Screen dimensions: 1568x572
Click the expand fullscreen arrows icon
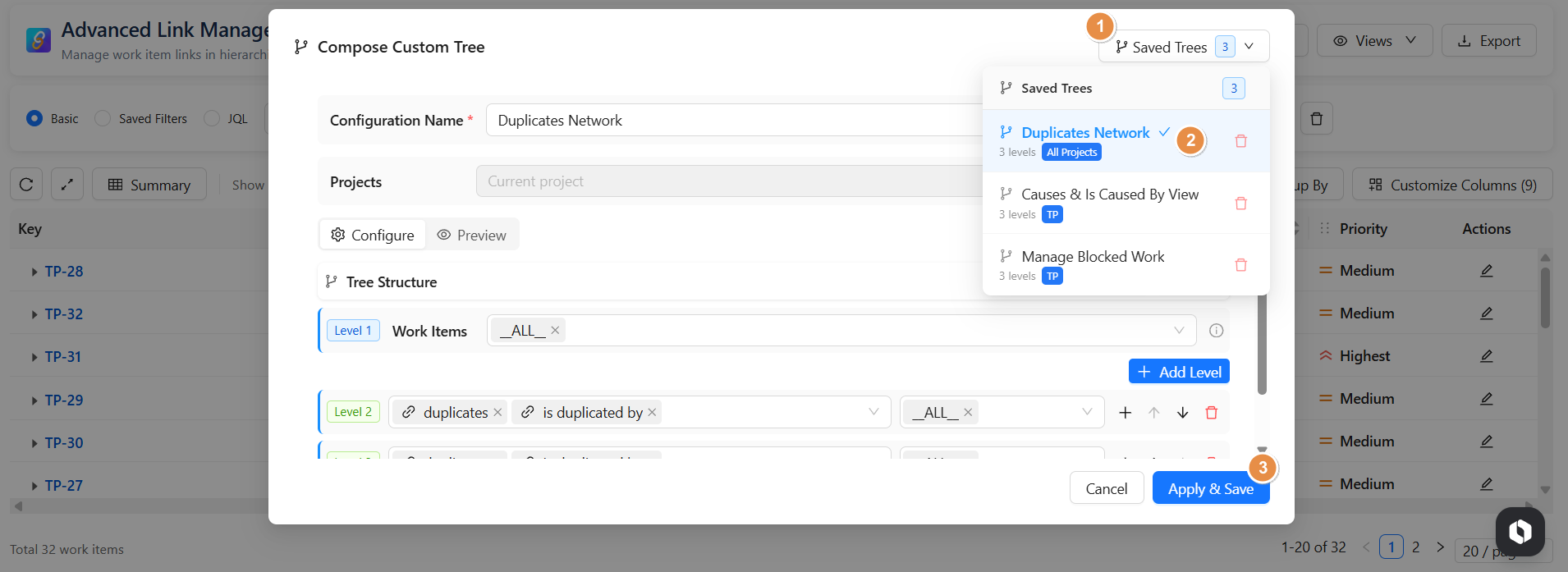click(x=67, y=185)
